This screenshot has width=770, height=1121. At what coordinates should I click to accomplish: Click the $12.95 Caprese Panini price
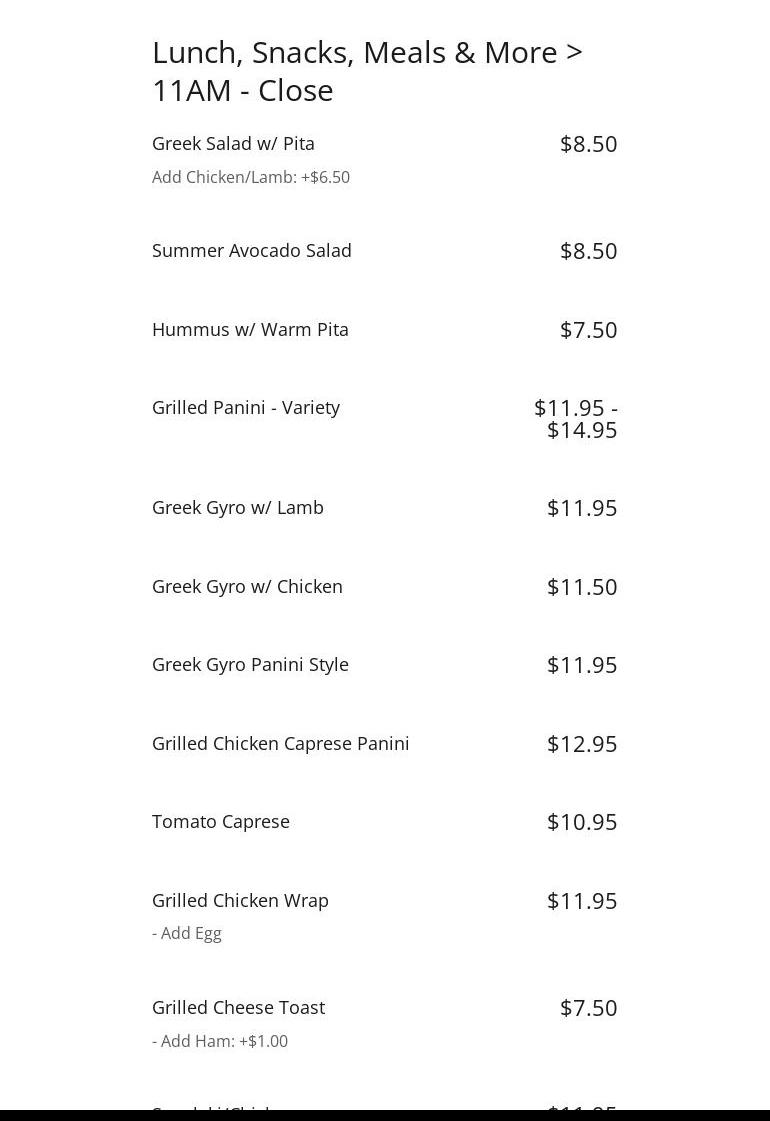coord(582,744)
